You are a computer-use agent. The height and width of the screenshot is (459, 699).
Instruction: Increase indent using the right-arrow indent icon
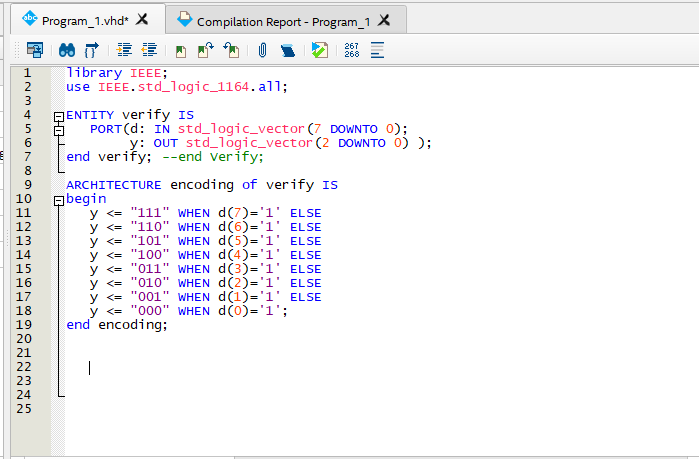tap(124, 50)
